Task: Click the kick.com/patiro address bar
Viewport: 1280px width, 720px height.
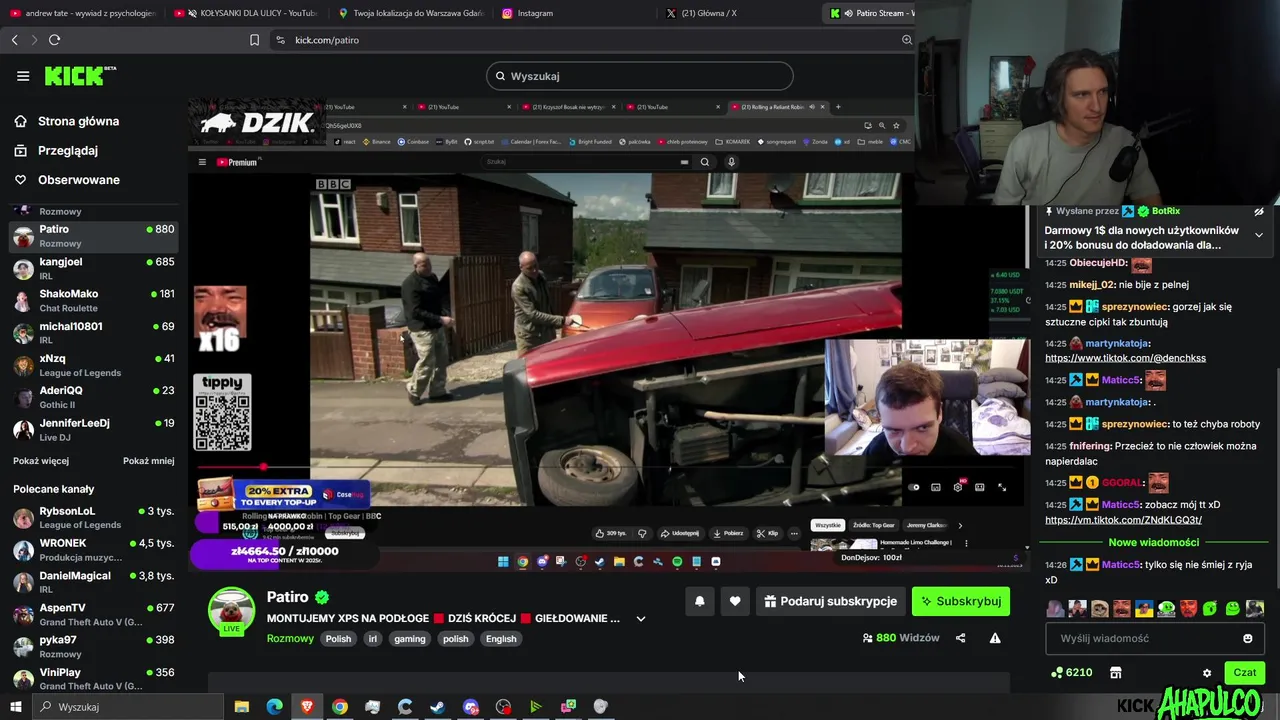Action: pyautogui.click(x=580, y=40)
